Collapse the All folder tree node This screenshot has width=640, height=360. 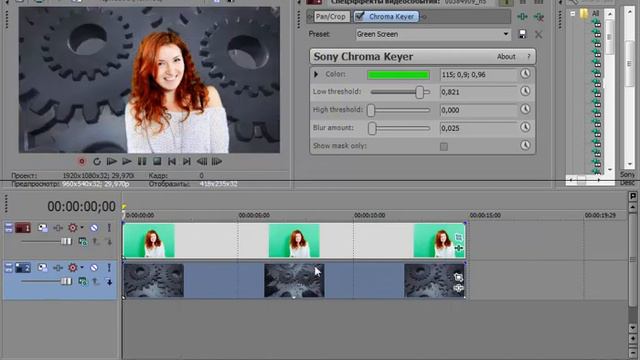click(573, 13)
